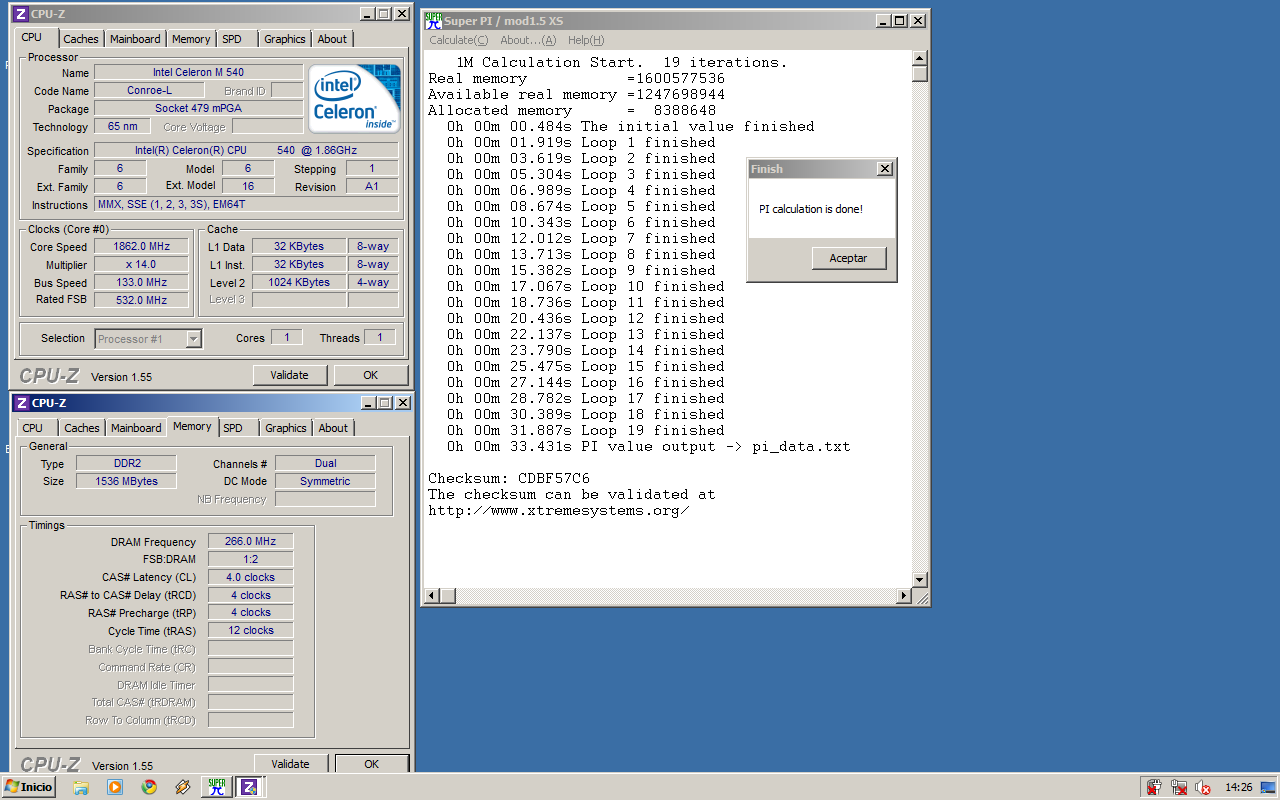Image resolution: width=1280 pixels, height=800 pixels.
Task: Click the Super PI title bar icon
Action: [434, 20]
